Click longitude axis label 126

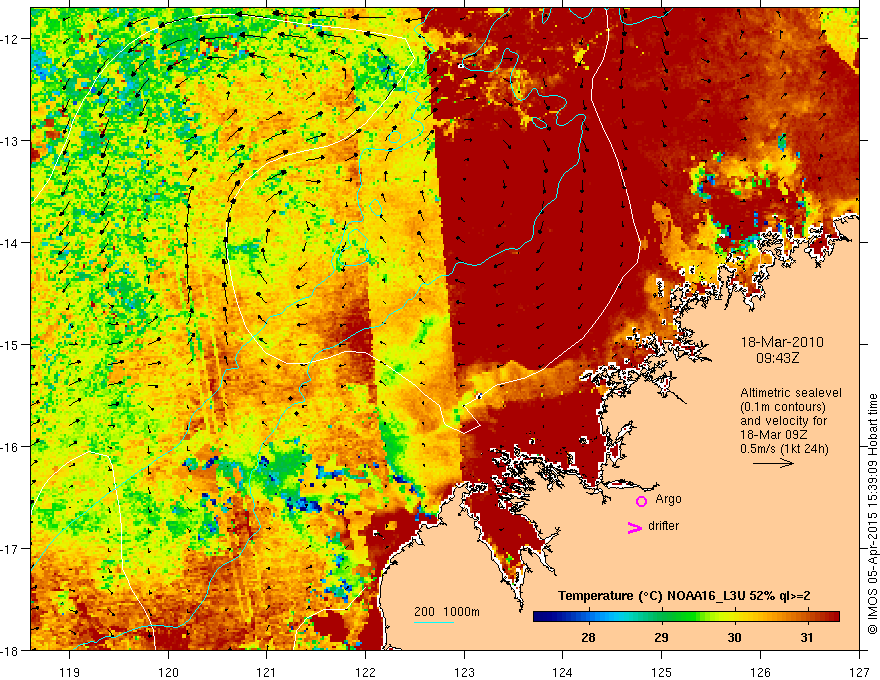pyautogui.click(x=760, y=672)
